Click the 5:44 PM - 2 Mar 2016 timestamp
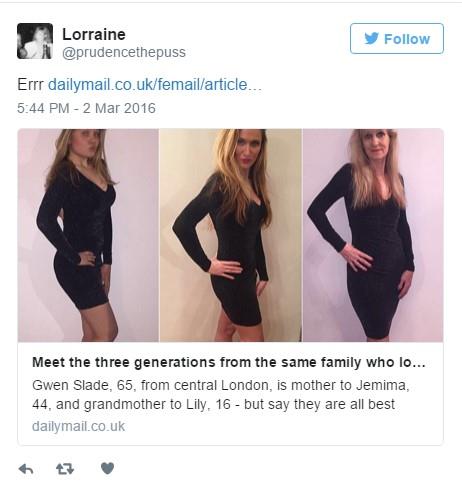 [x=86, y=108]
